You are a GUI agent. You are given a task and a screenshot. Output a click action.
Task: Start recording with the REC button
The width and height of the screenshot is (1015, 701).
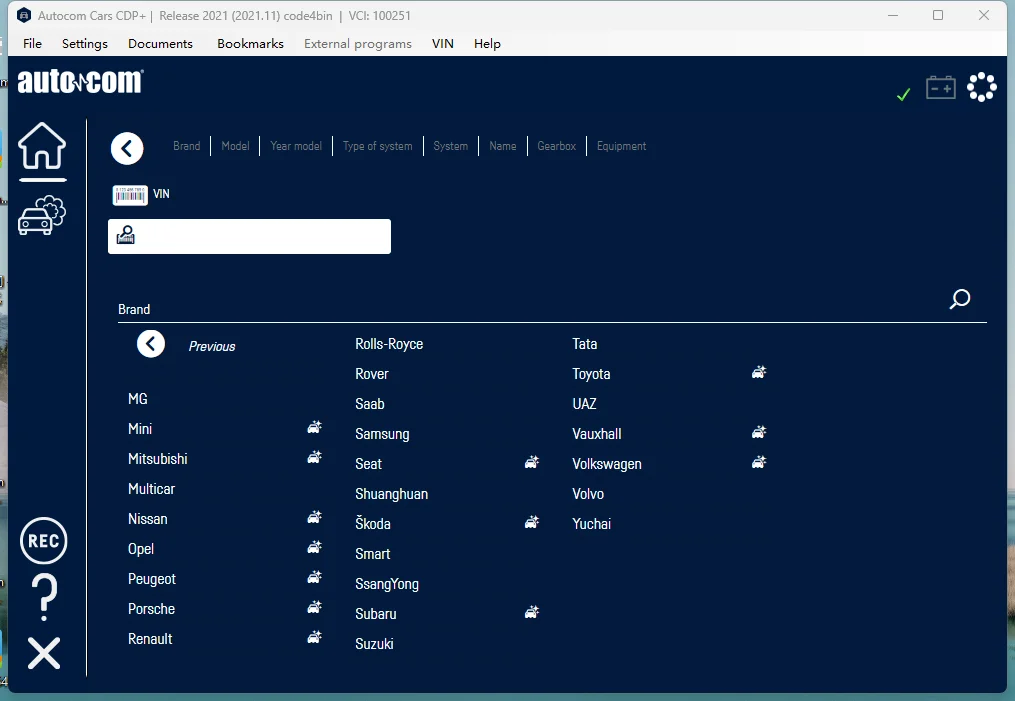(43, 540)
